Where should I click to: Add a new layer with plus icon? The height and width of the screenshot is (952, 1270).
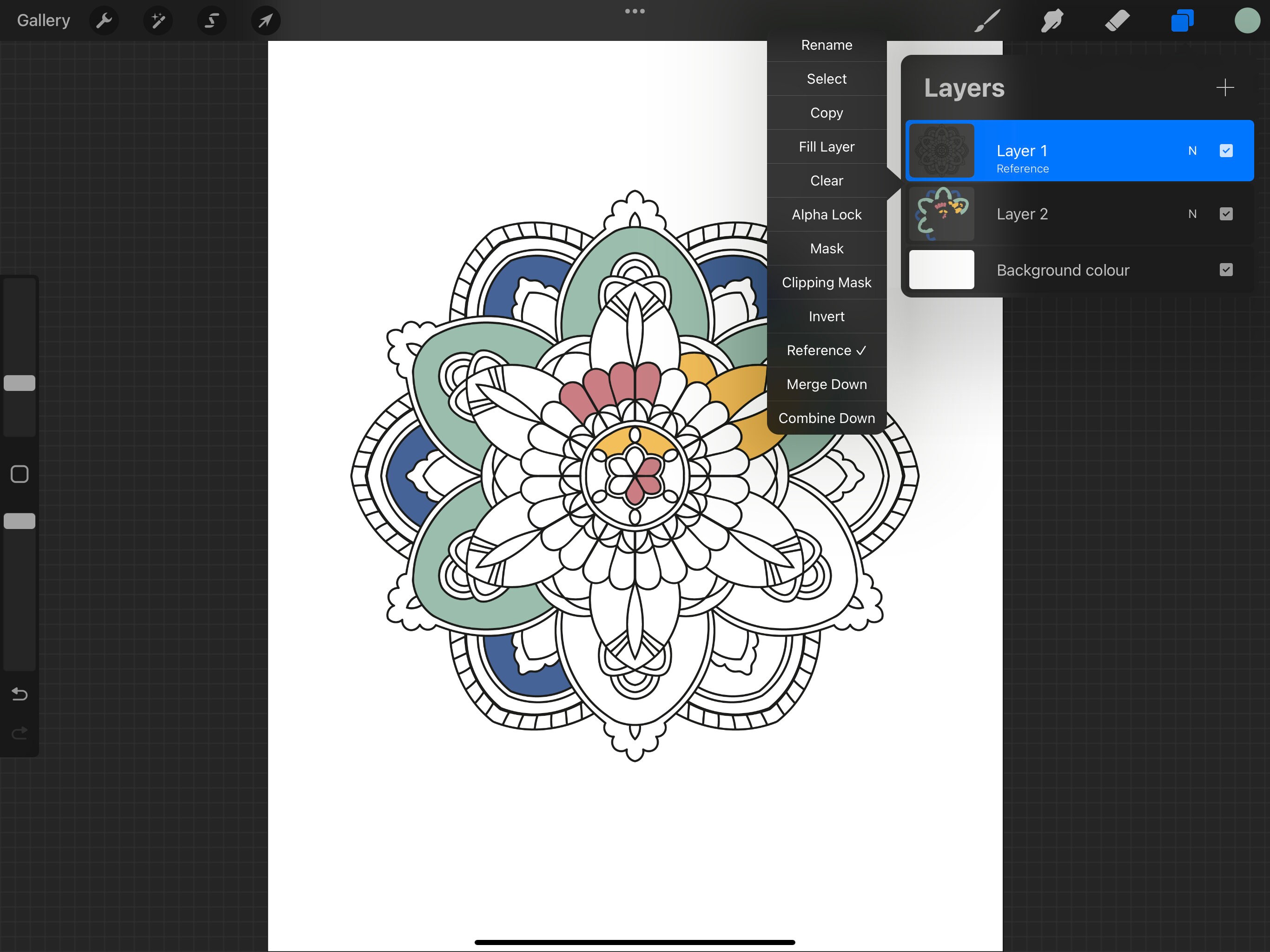[x=1224, y=87]
